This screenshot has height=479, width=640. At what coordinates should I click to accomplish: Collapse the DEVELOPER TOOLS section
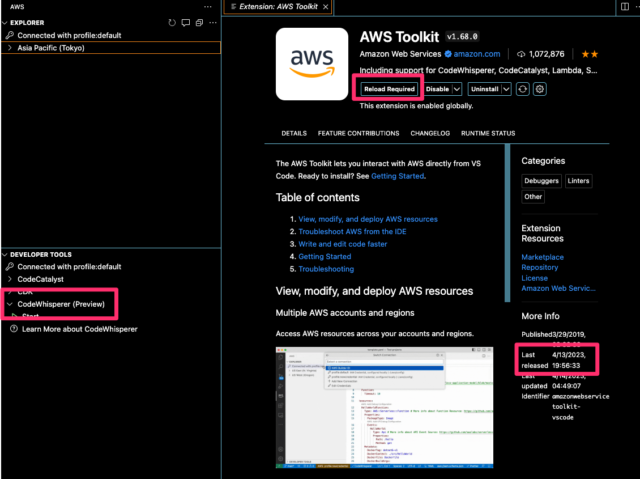(x=4, y=255)
